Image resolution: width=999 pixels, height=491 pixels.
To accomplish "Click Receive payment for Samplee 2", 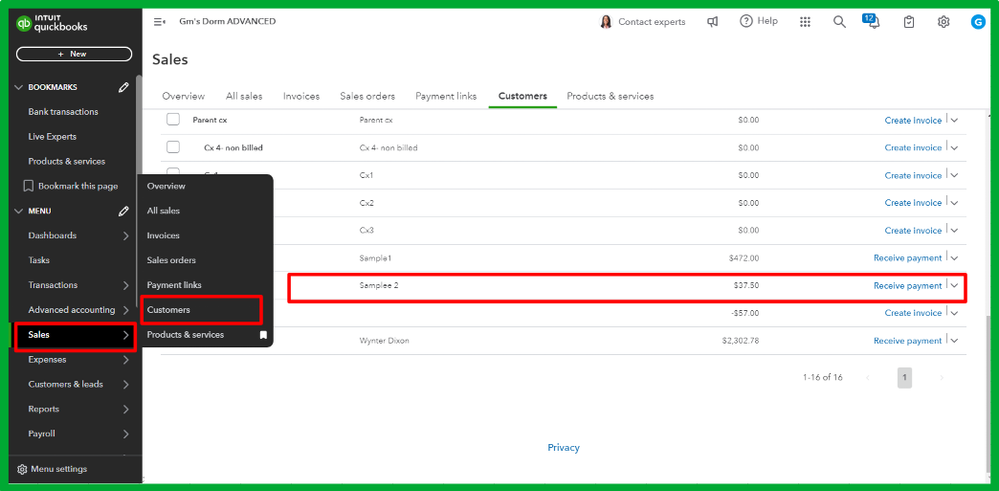I will (907, 286).
